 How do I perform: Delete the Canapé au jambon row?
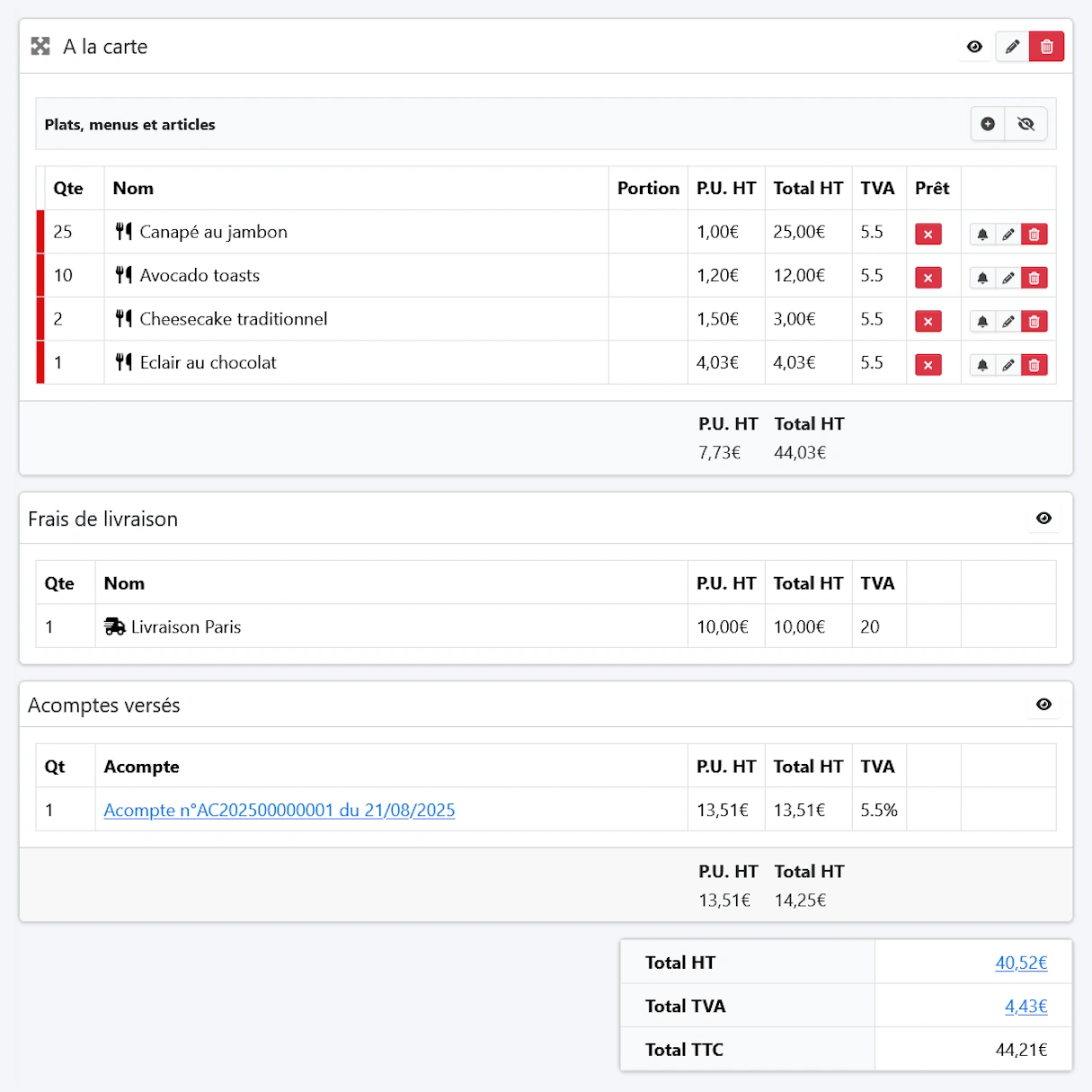[x=1034, y=235]
